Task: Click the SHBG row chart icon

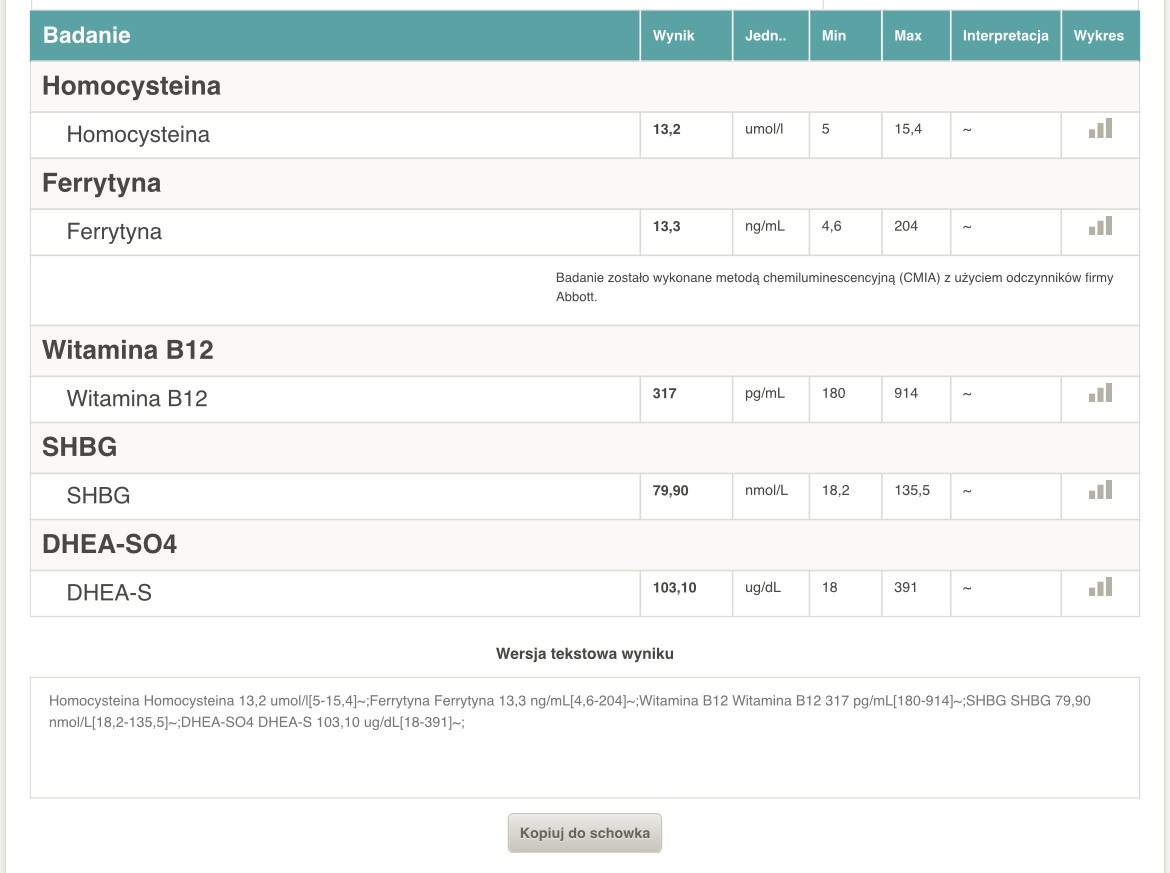Action: 1100,490
